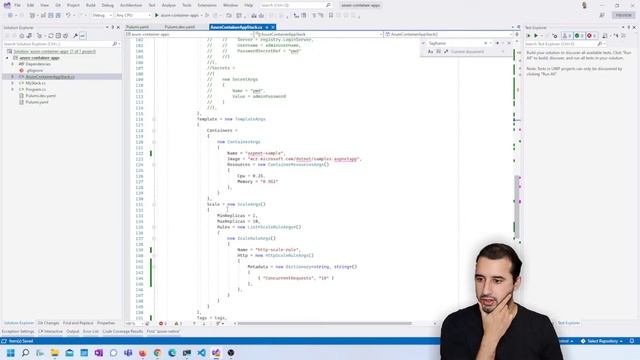The image size is (640, 360).
Task: Click the editor horizontal scrollbar
Action: click(x=324, y=323)
